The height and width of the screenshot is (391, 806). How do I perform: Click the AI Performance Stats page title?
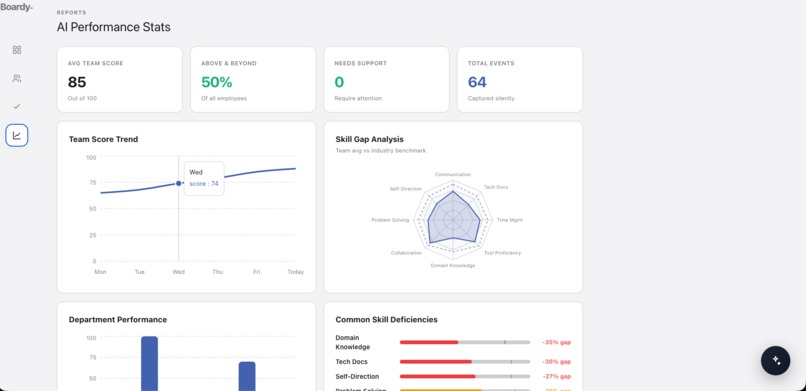pos(114,27)
